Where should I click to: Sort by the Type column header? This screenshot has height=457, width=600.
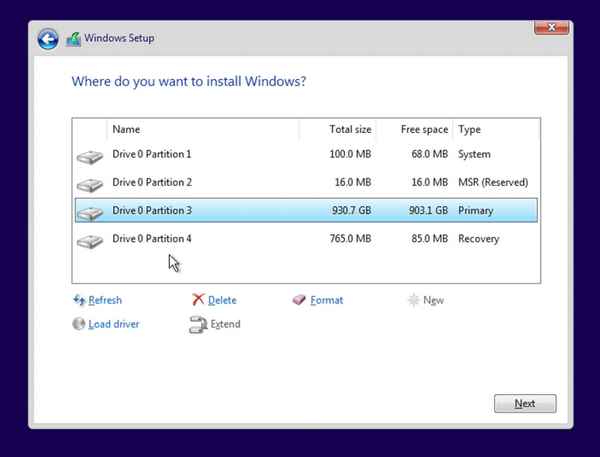pos(496,129)
